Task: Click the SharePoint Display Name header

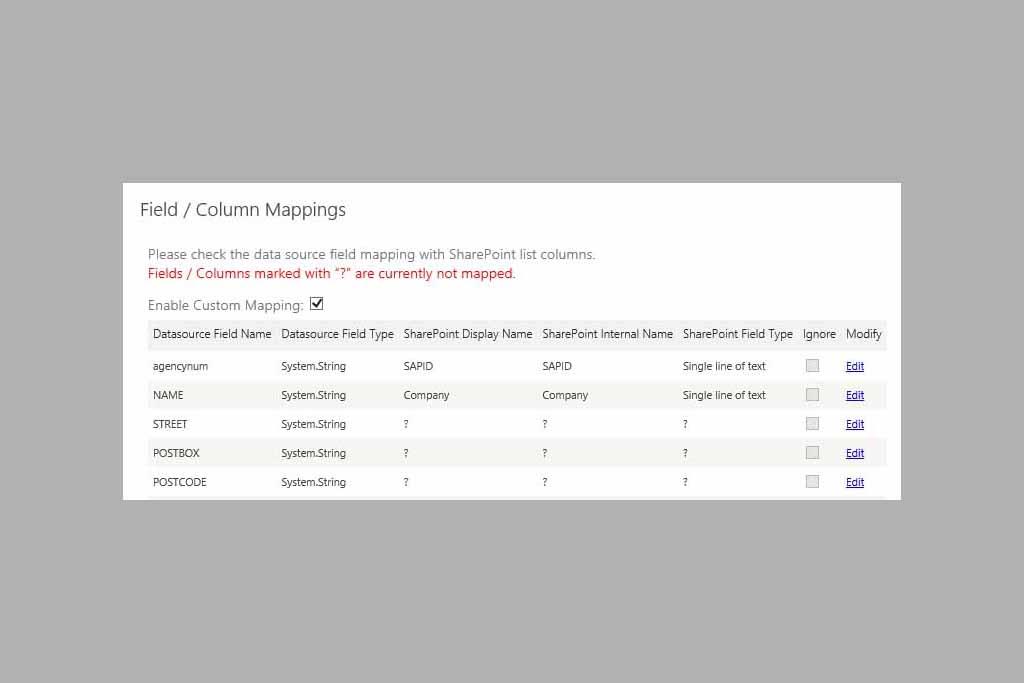Action: pyautogui.click(x=467, y=334)
